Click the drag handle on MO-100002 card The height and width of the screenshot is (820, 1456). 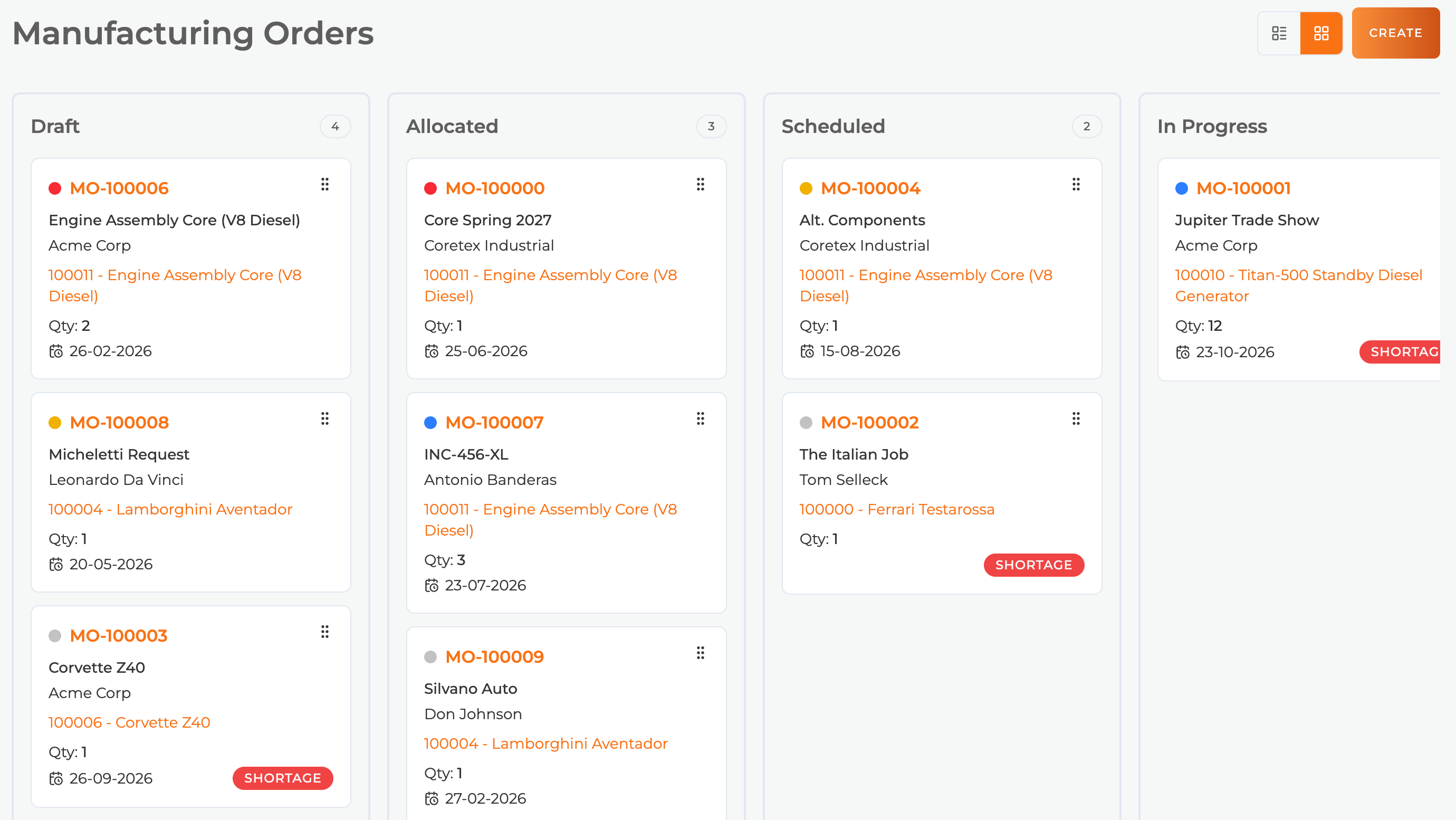pyautogui.click(x=1076, y=418)
